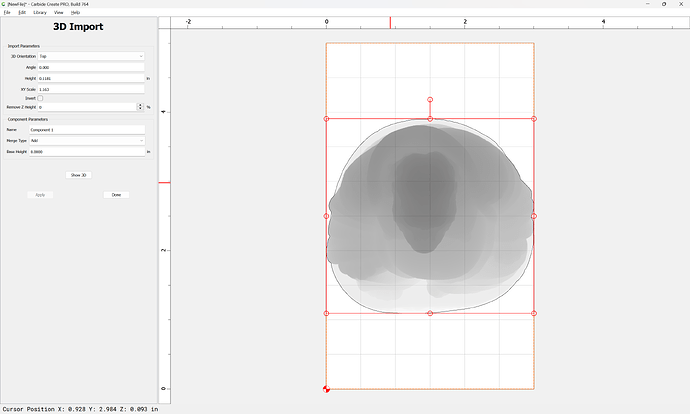This screenshot has height=414, width=690.
Task: Click the Done button
Action: pos(116,195)
